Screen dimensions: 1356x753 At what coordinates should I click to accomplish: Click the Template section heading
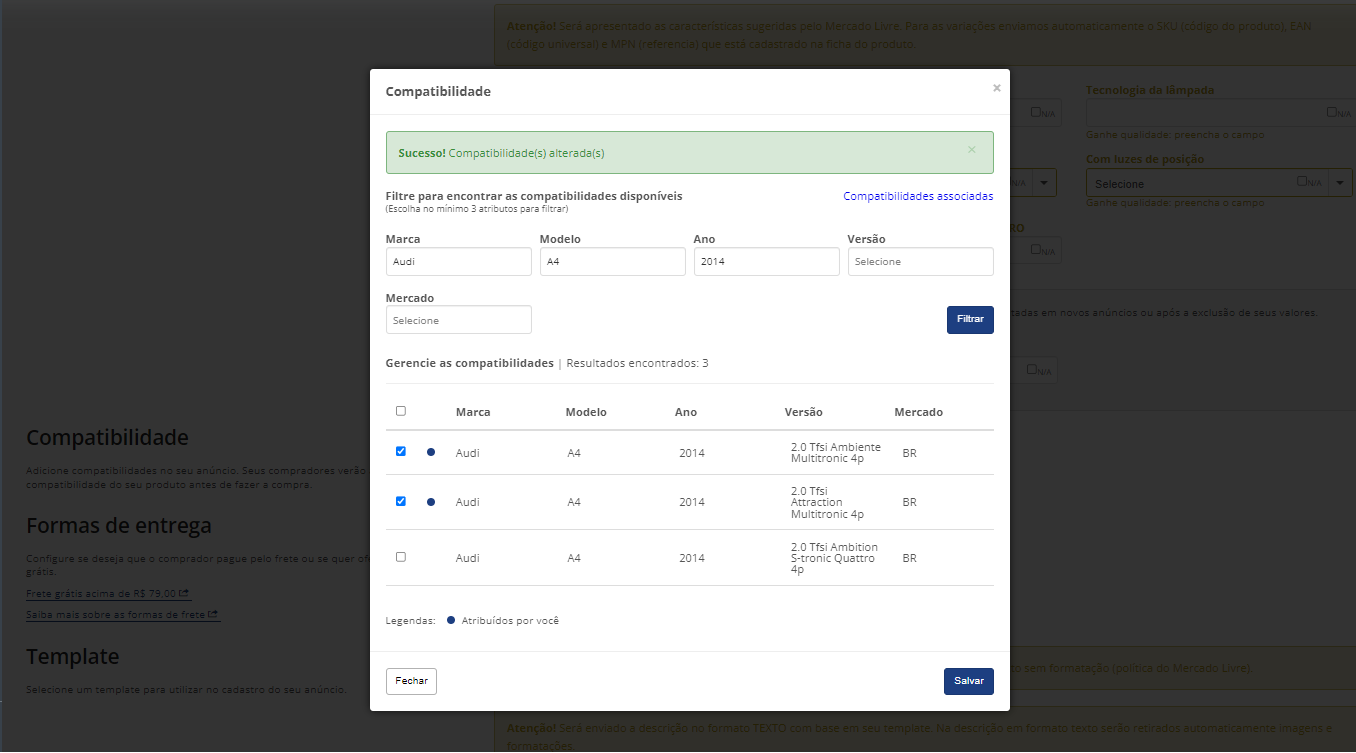pyautogui.click(x=72, y=657)
